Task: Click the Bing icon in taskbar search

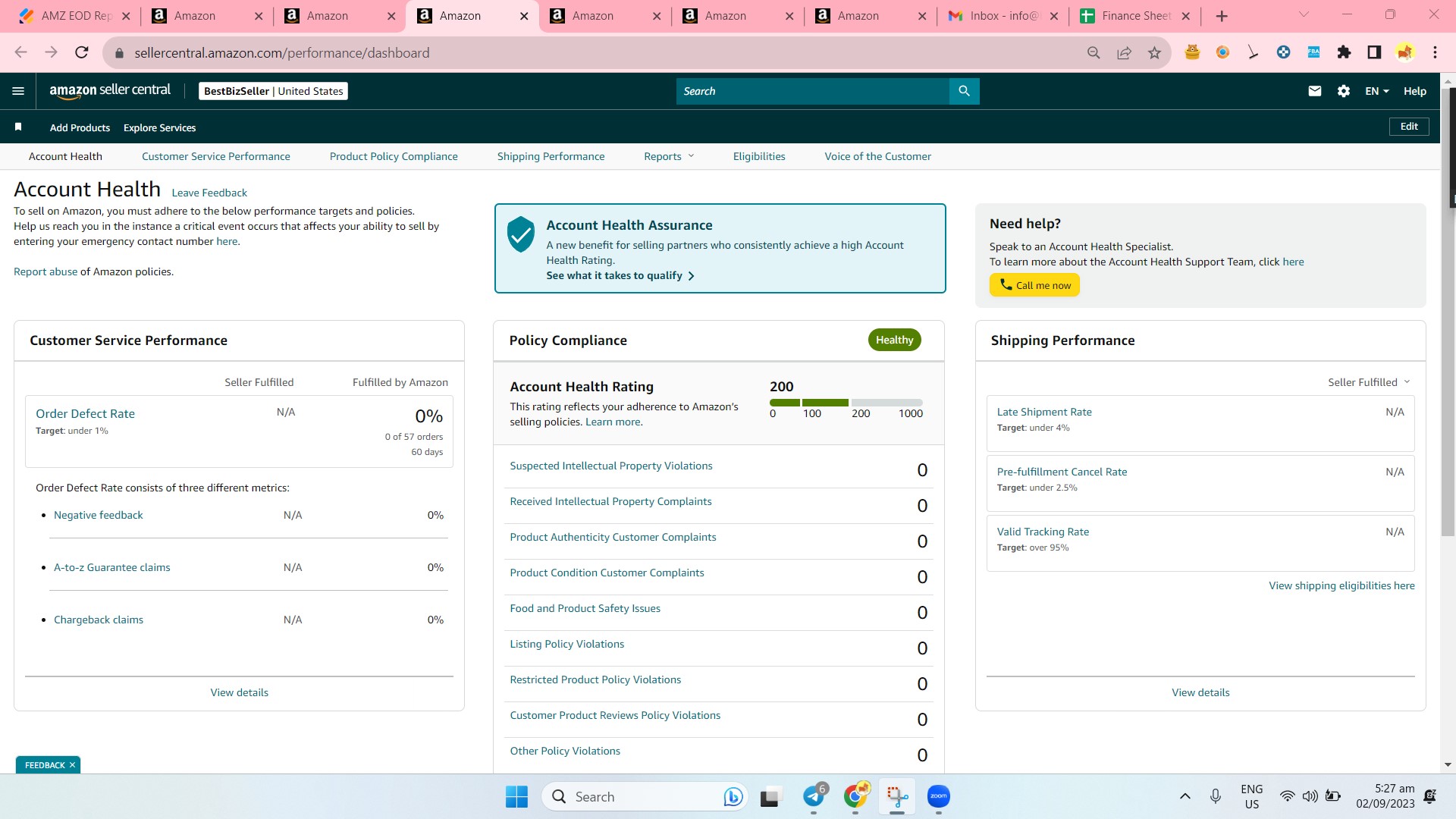Action: 733,796
